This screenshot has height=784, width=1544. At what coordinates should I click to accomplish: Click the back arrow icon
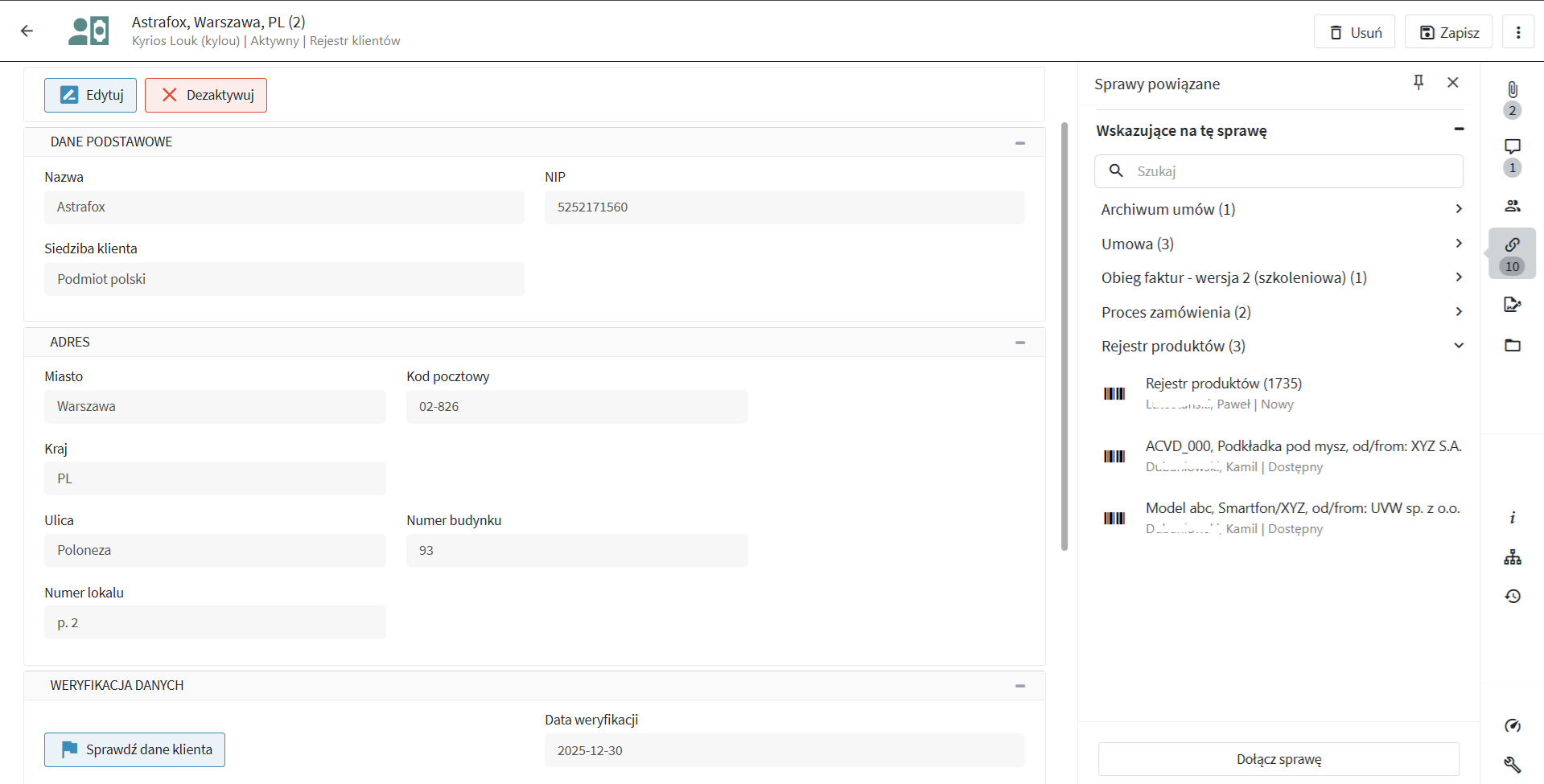[x=27, y=31]
